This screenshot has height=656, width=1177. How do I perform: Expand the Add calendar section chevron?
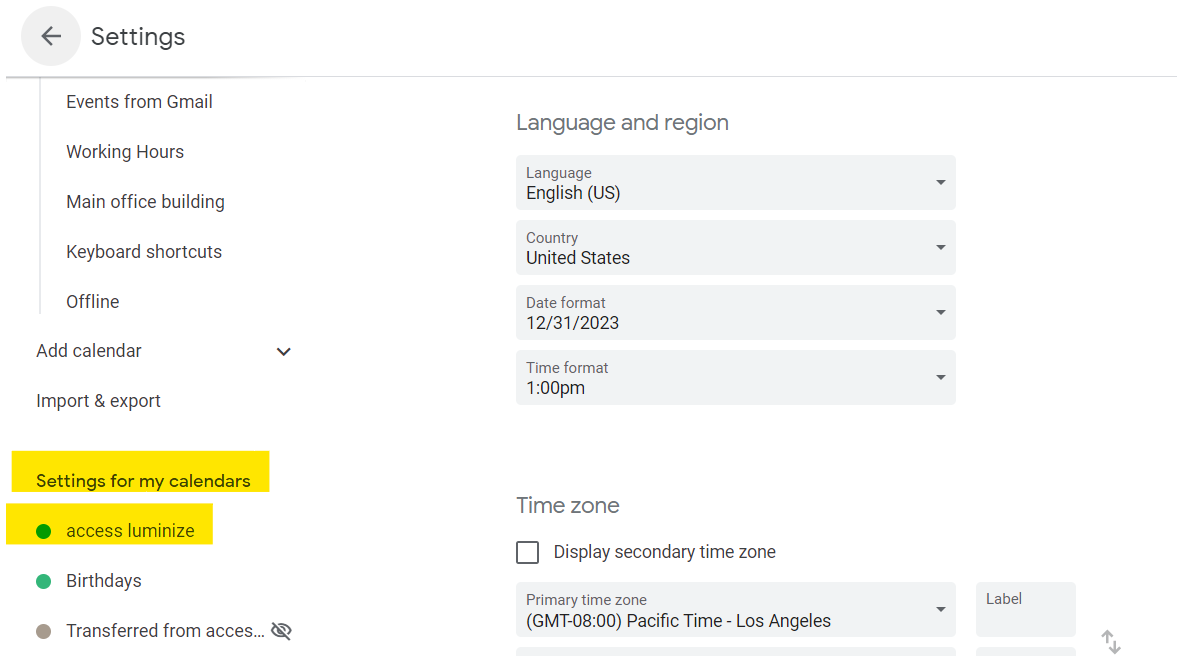[x=284, y=352]
